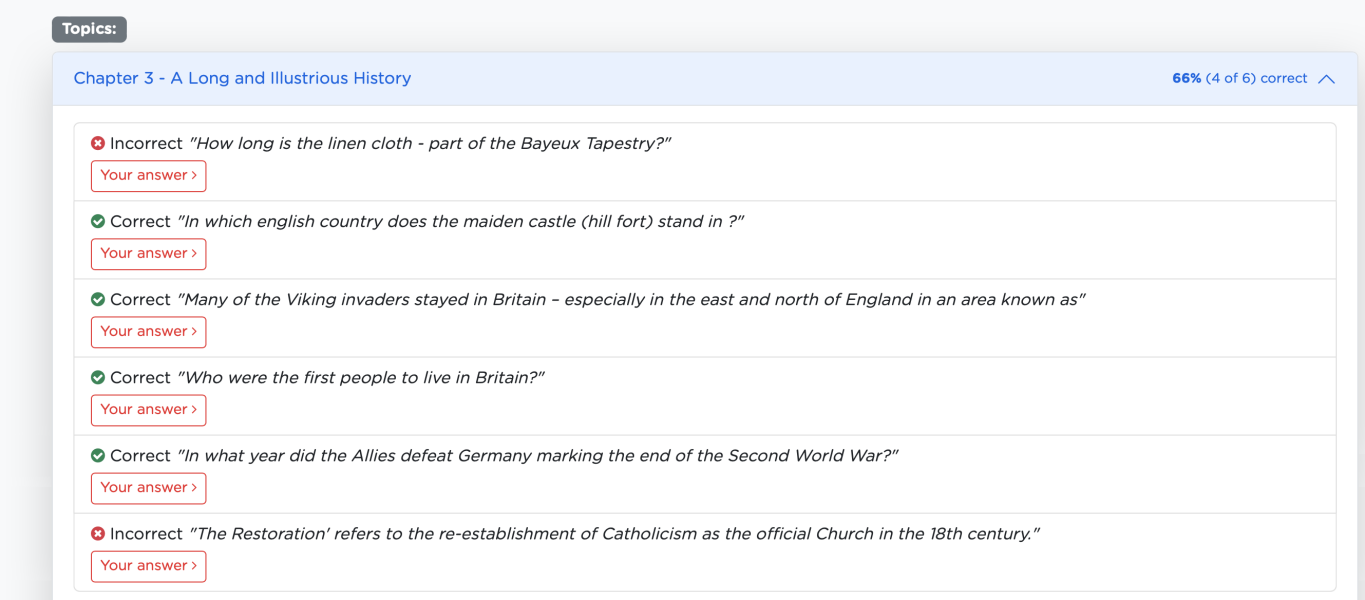The width and height of the screenshot is (1365, 600).
Task: Click the red incorrect icon on the Bayeux Tapestry question
Action: (x=97, y=143)
